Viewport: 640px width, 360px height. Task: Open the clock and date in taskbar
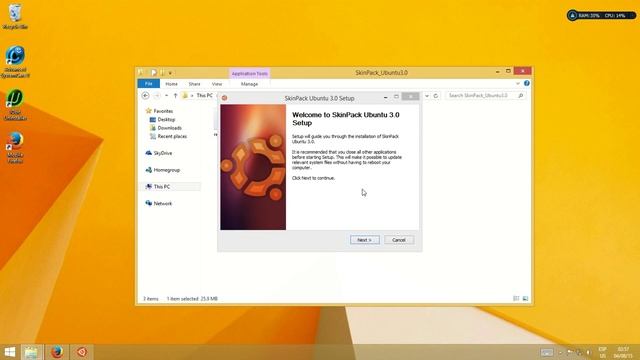623,352
